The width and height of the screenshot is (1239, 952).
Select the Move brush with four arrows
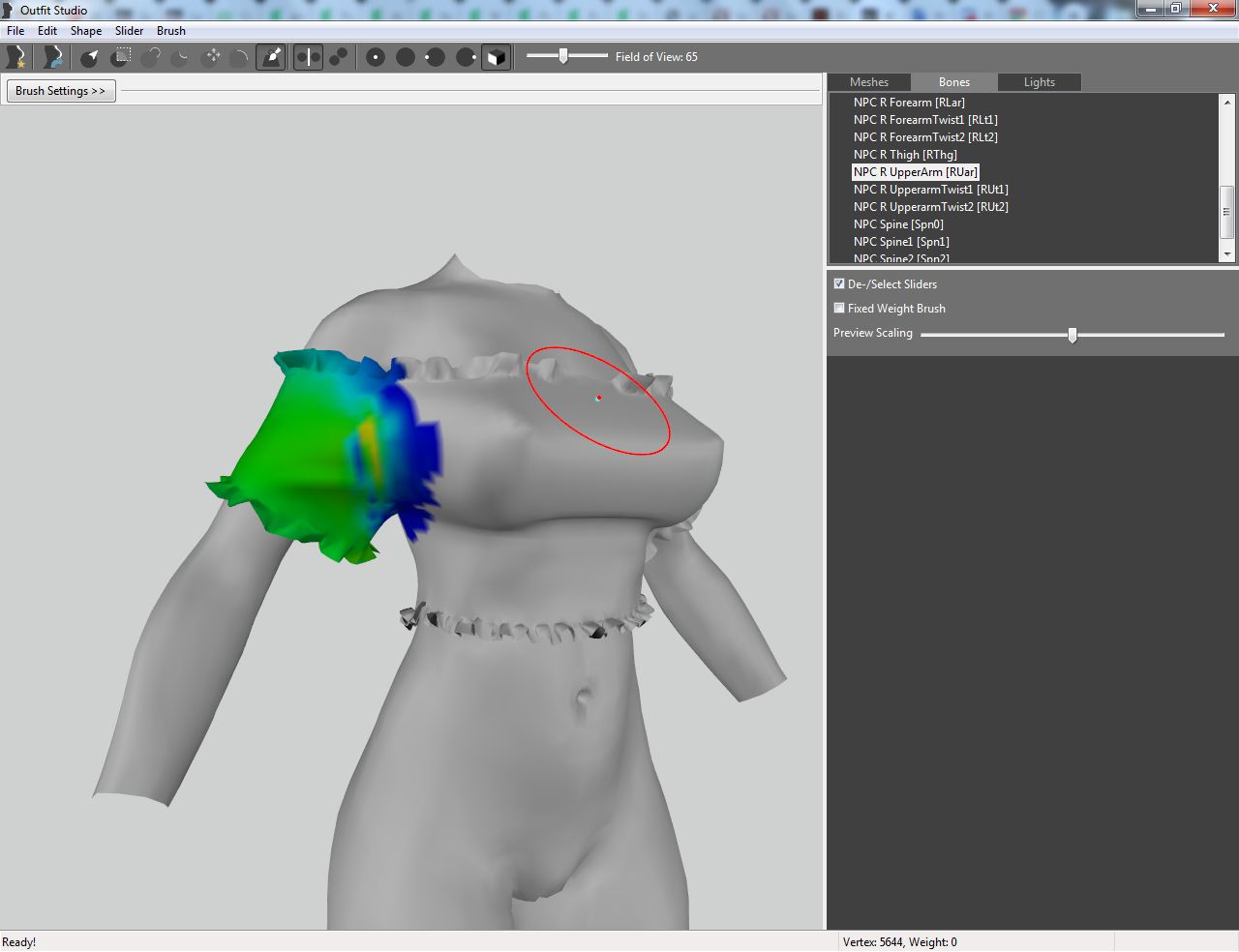pyautogui.click(x=211, y=57)
